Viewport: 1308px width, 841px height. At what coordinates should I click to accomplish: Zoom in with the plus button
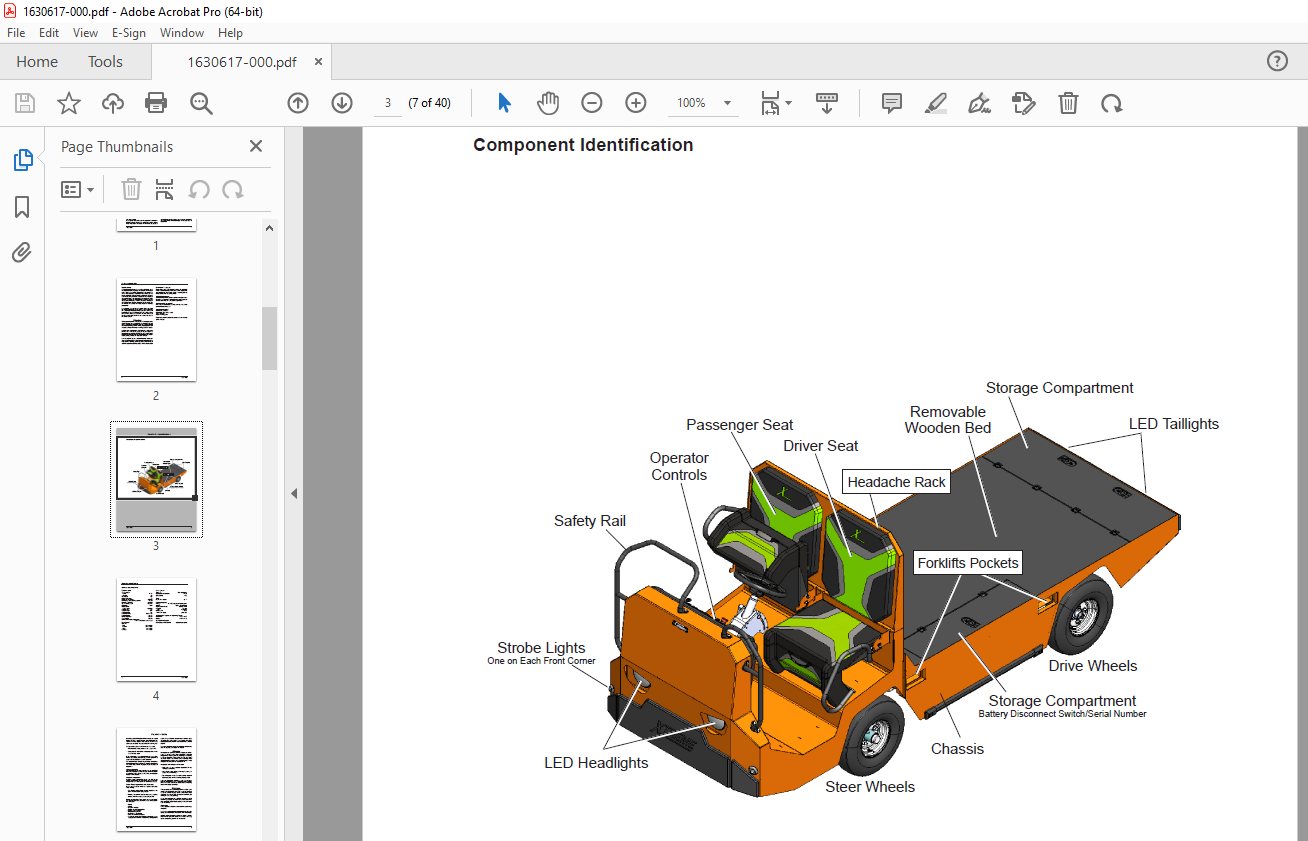[636, 103]
